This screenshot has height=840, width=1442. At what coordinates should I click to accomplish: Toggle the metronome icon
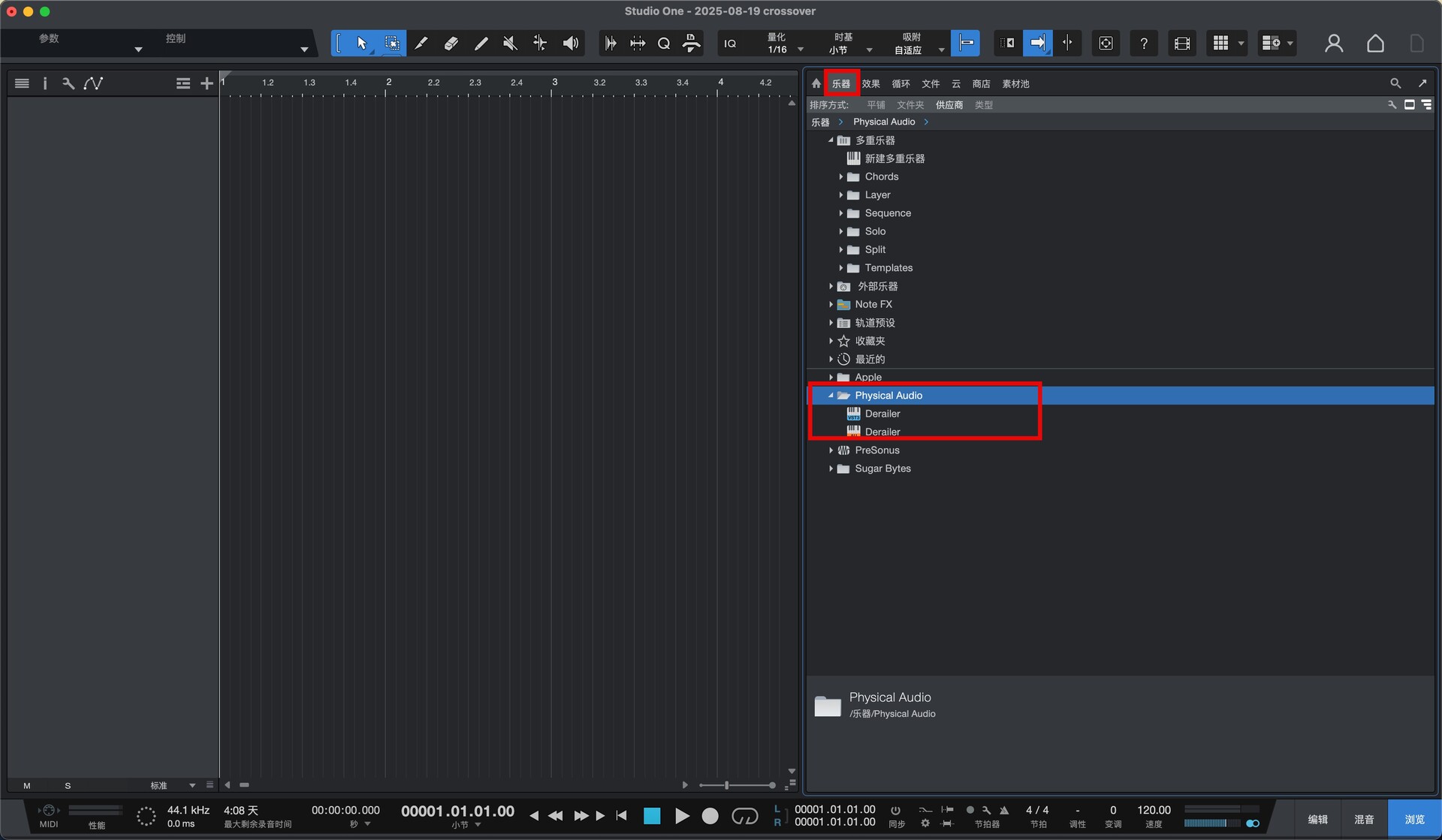(x=1004, y=811)
